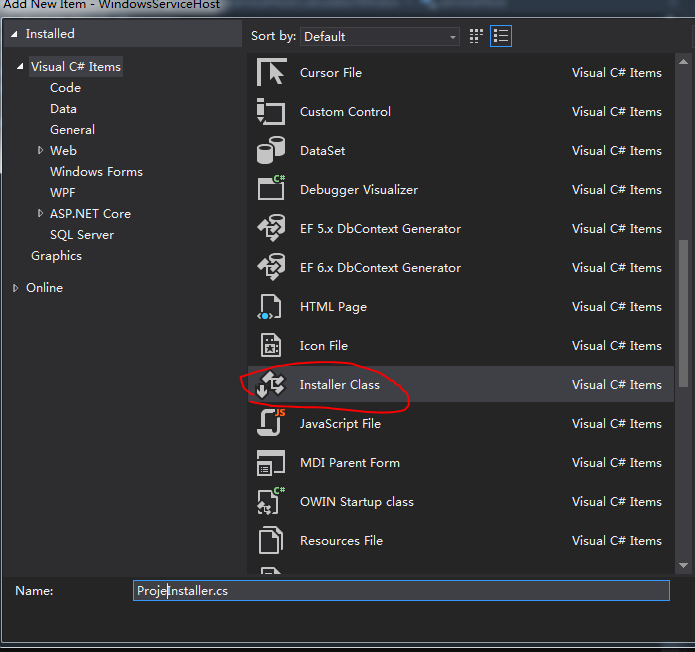
Task: Select the WPF category
Action: tap(63, 192)
